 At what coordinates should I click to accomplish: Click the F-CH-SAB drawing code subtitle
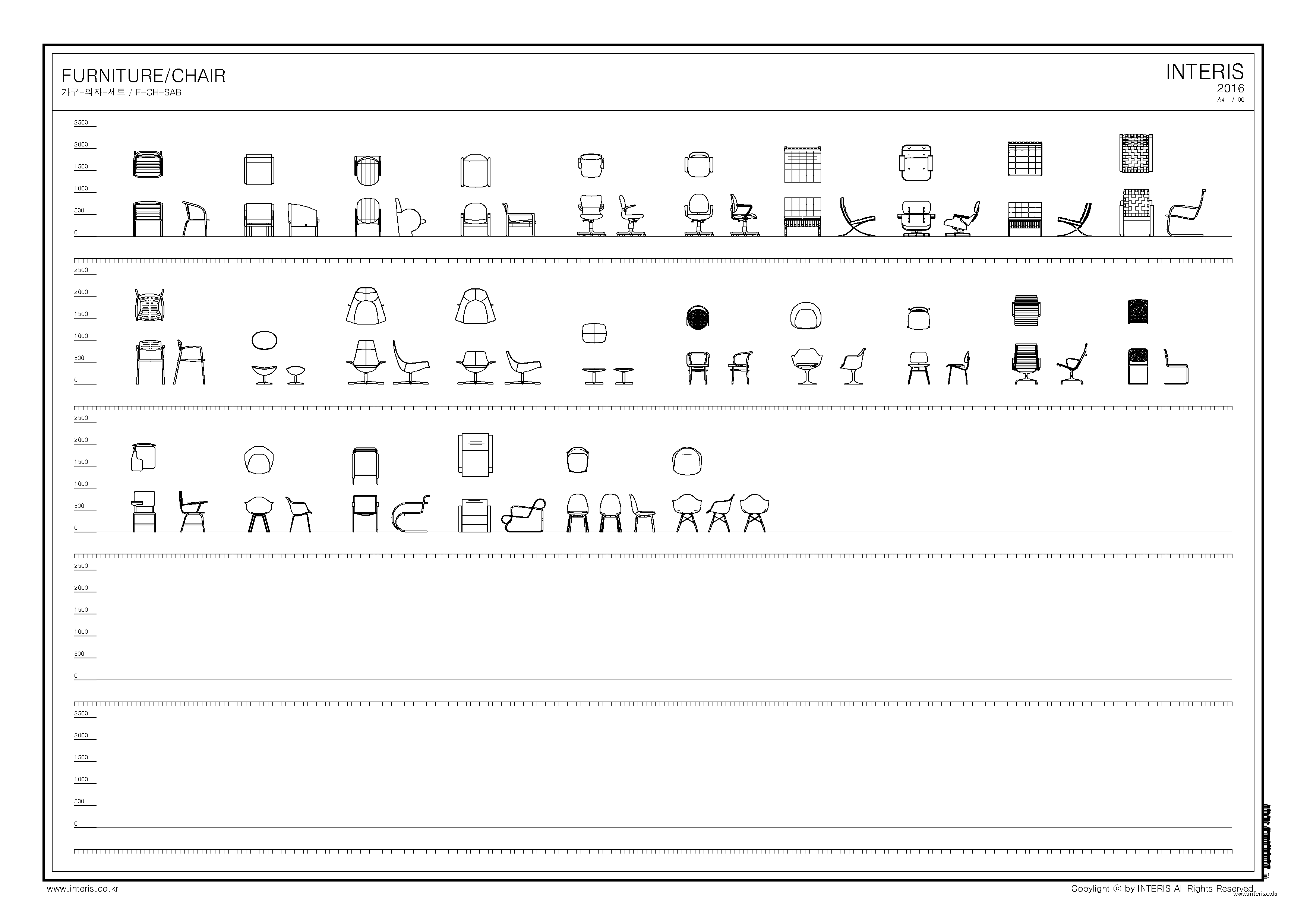[x=158, y=92]
